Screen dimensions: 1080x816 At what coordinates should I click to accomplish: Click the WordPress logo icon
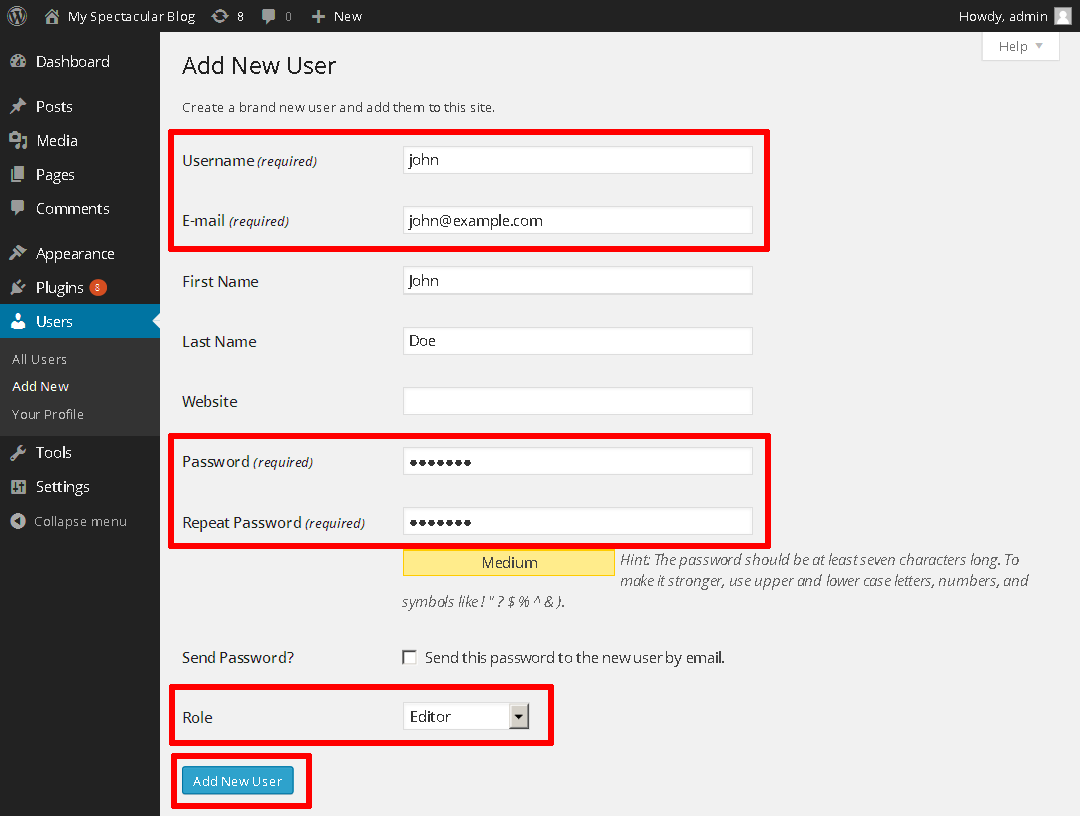tap(17, 16)
